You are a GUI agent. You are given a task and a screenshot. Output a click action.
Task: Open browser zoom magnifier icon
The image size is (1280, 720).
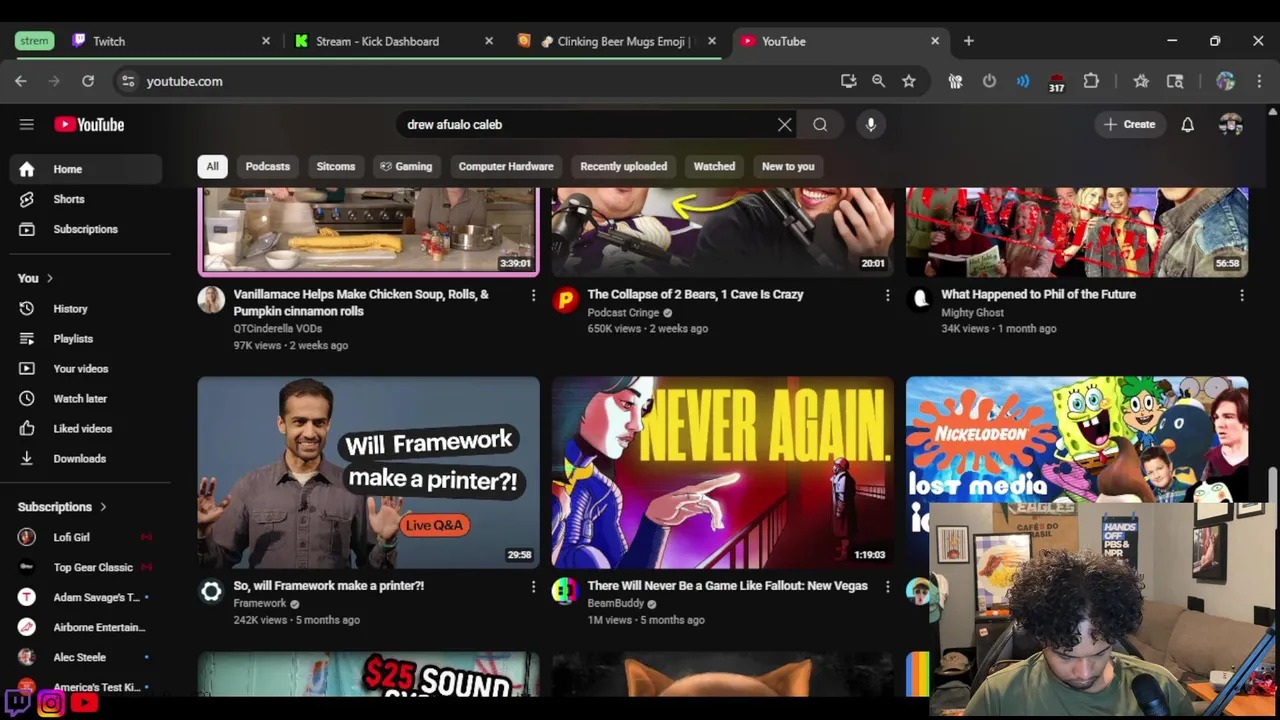pyautogui.click(x=878, y=81)
